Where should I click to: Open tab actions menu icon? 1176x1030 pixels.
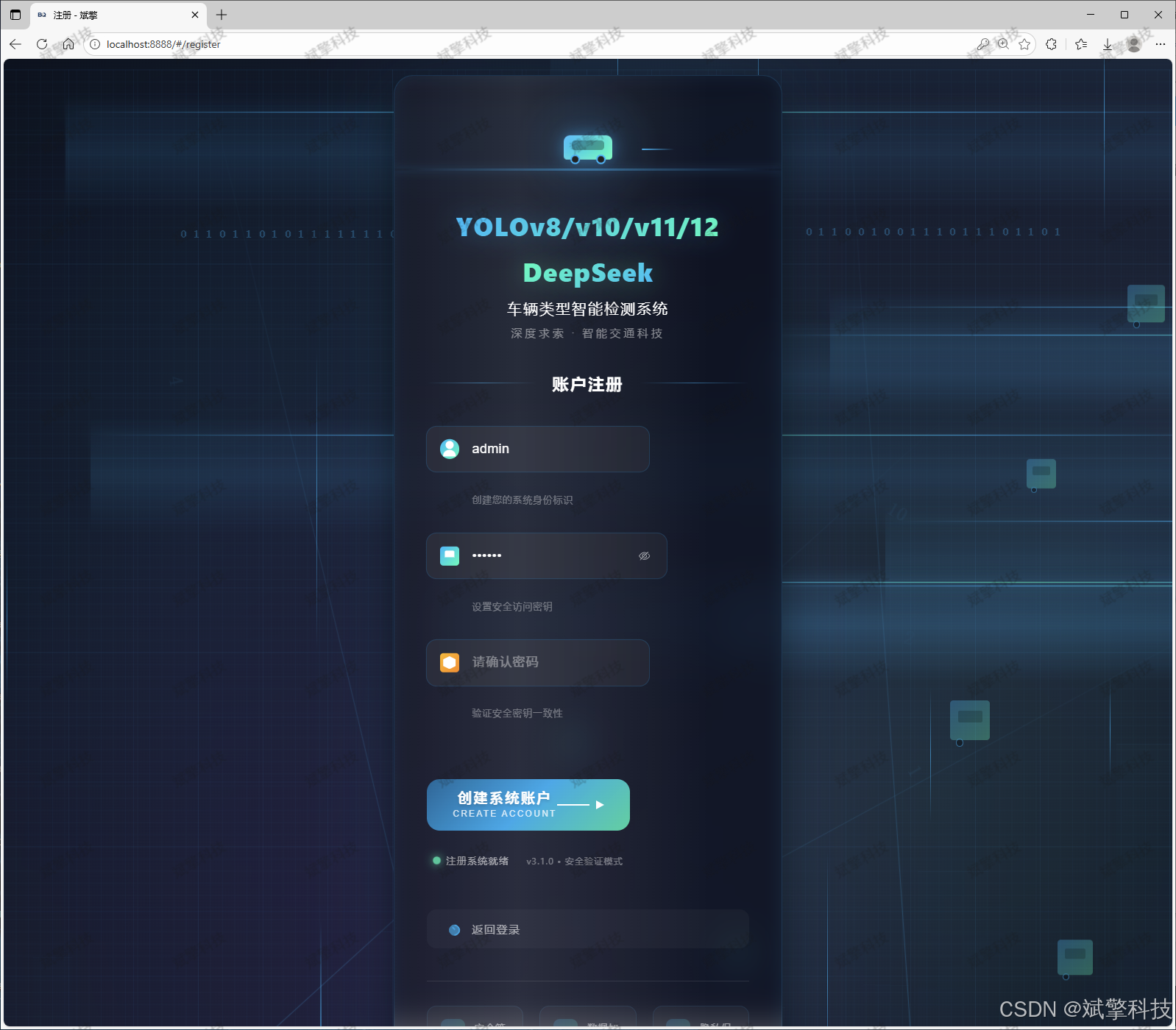15,15
